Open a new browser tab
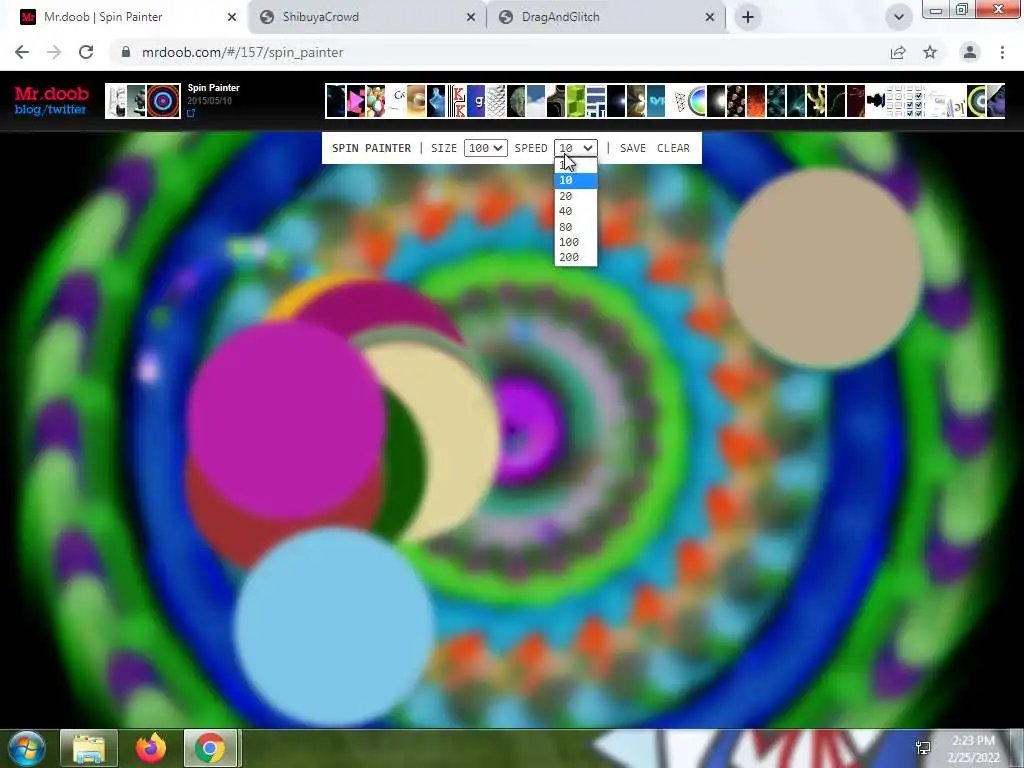 (x=748, y=17)
